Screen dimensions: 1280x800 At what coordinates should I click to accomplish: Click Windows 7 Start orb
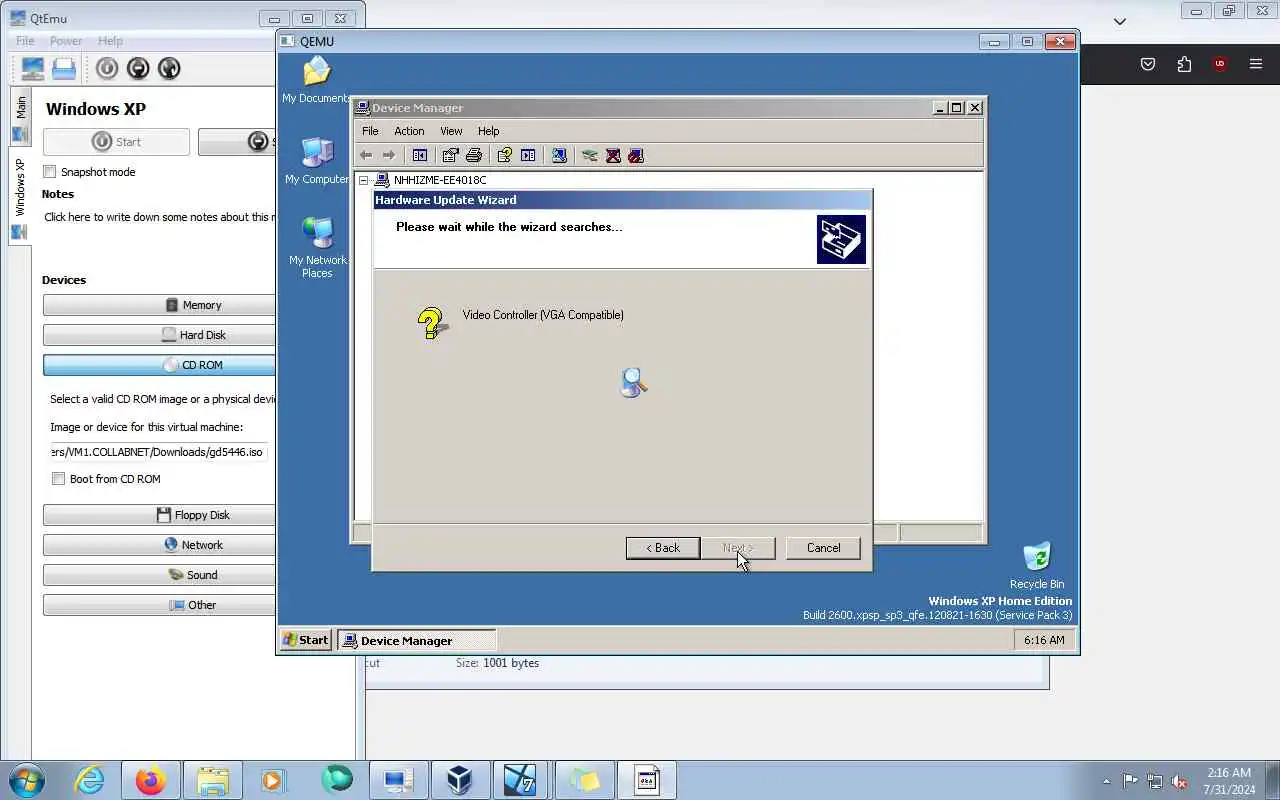(x=26, y=780)
